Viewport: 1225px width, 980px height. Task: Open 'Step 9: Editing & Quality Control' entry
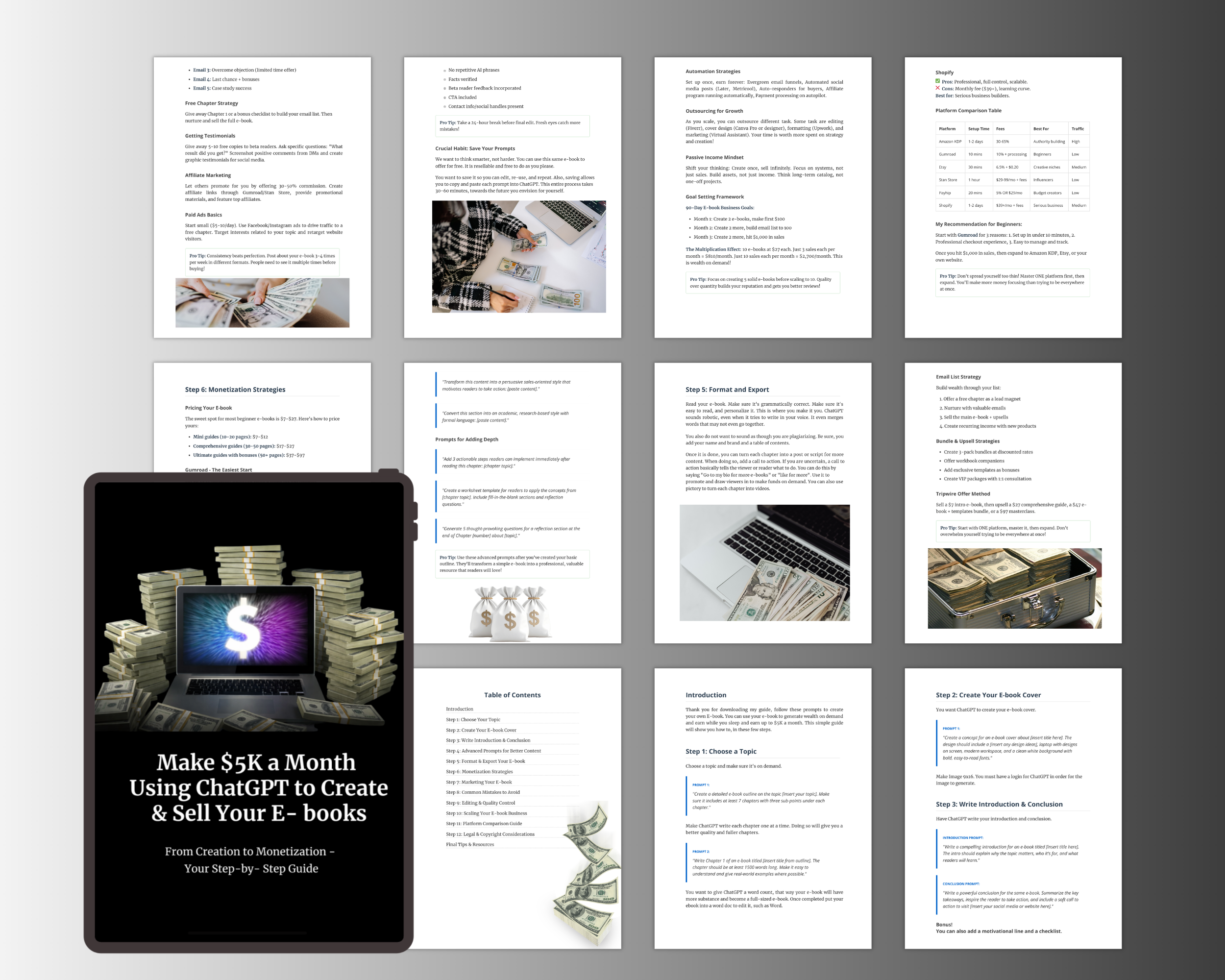[480, 803]
